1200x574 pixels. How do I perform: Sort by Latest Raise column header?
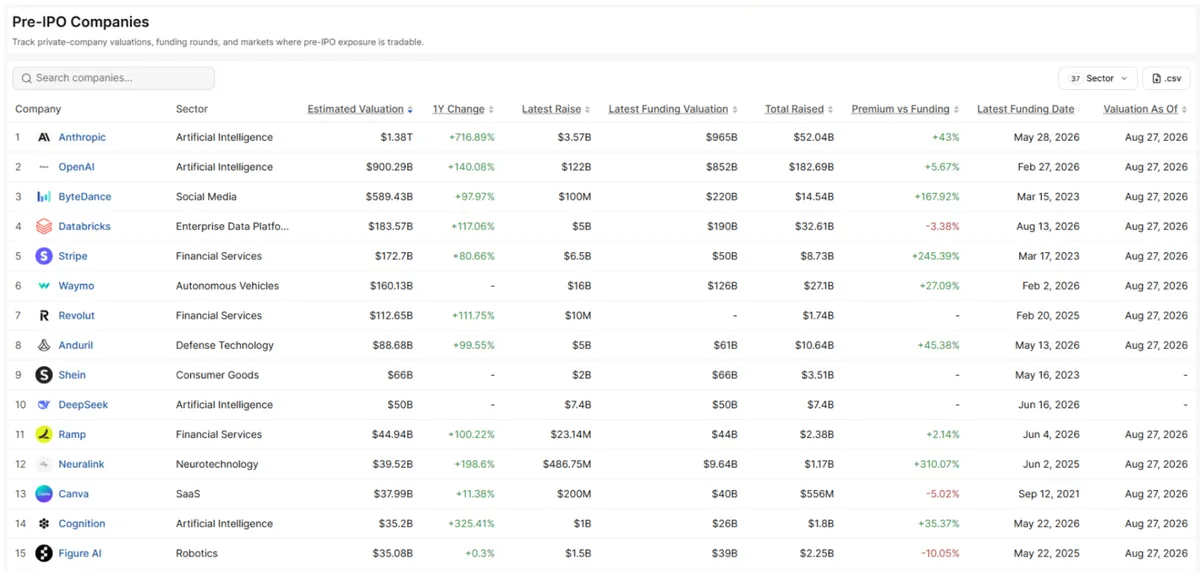[x=556, y=109]
